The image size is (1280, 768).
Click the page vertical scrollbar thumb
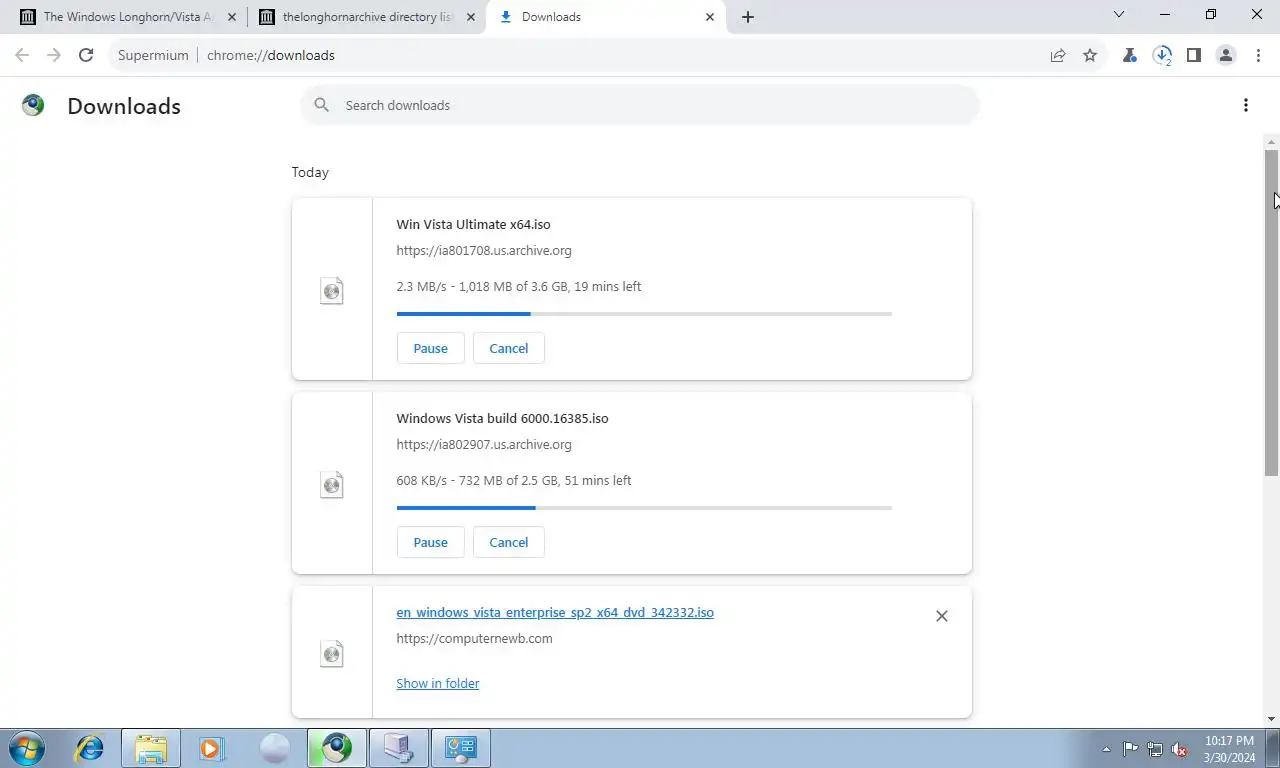coord(1272,312)
